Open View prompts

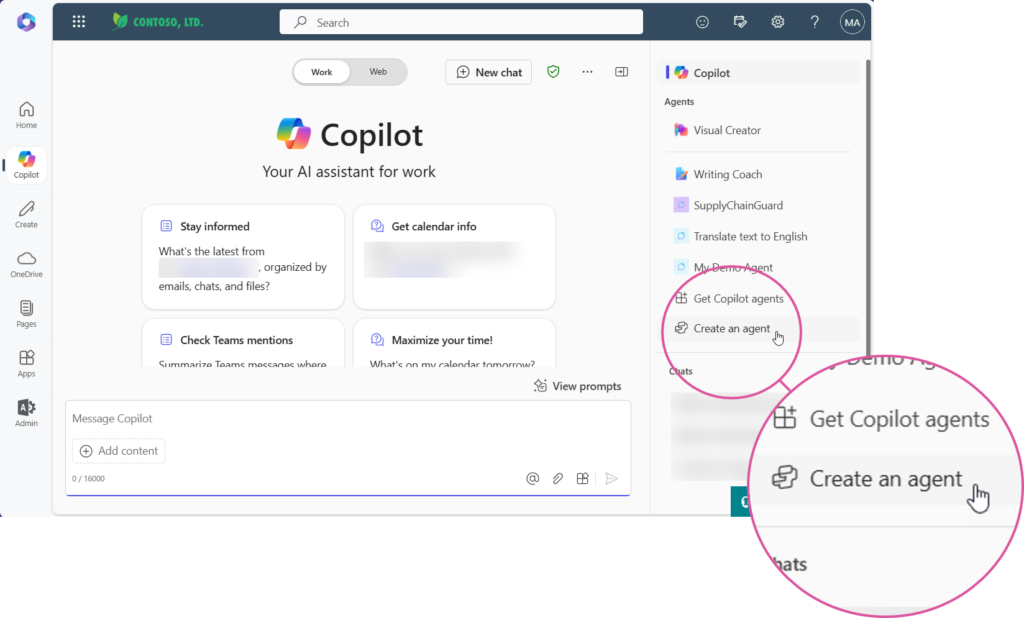coord(577,386)
